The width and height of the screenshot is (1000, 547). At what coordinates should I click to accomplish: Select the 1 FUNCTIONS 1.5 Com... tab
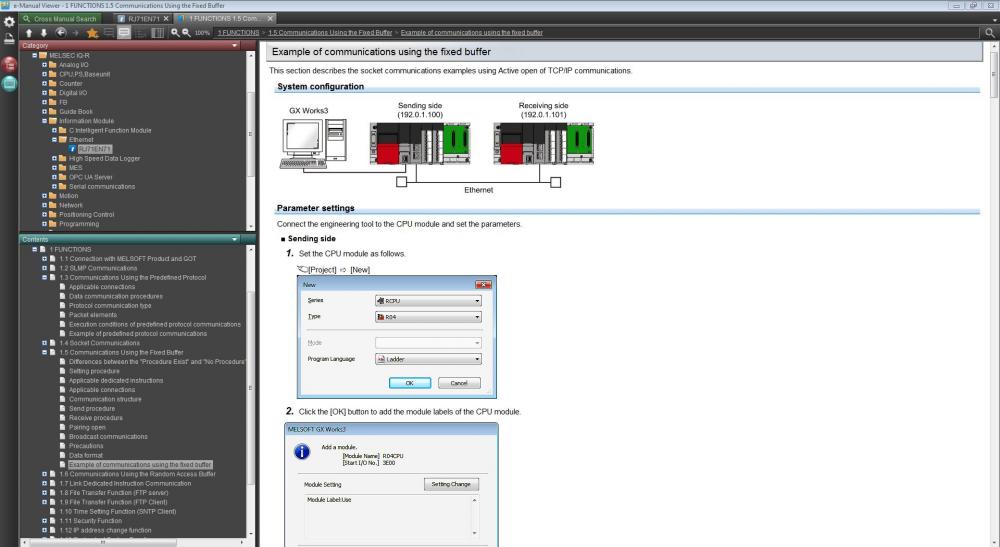point(223,19)
